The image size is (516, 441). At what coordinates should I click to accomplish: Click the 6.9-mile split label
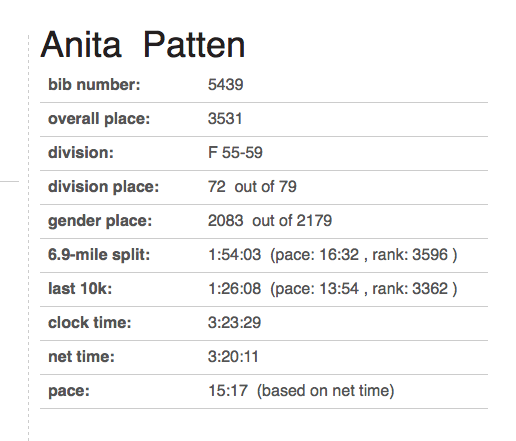(99, 255)
